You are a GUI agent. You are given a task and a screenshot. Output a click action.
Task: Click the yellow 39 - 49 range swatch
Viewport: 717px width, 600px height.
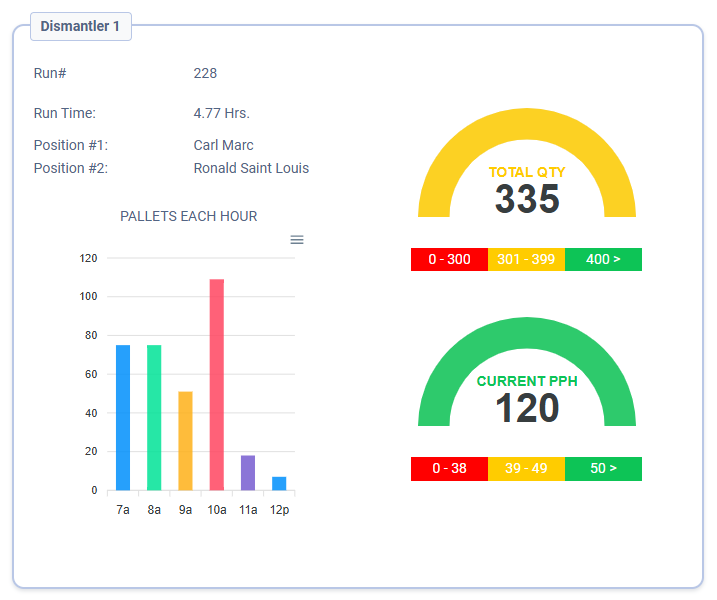tap(526, 469)
